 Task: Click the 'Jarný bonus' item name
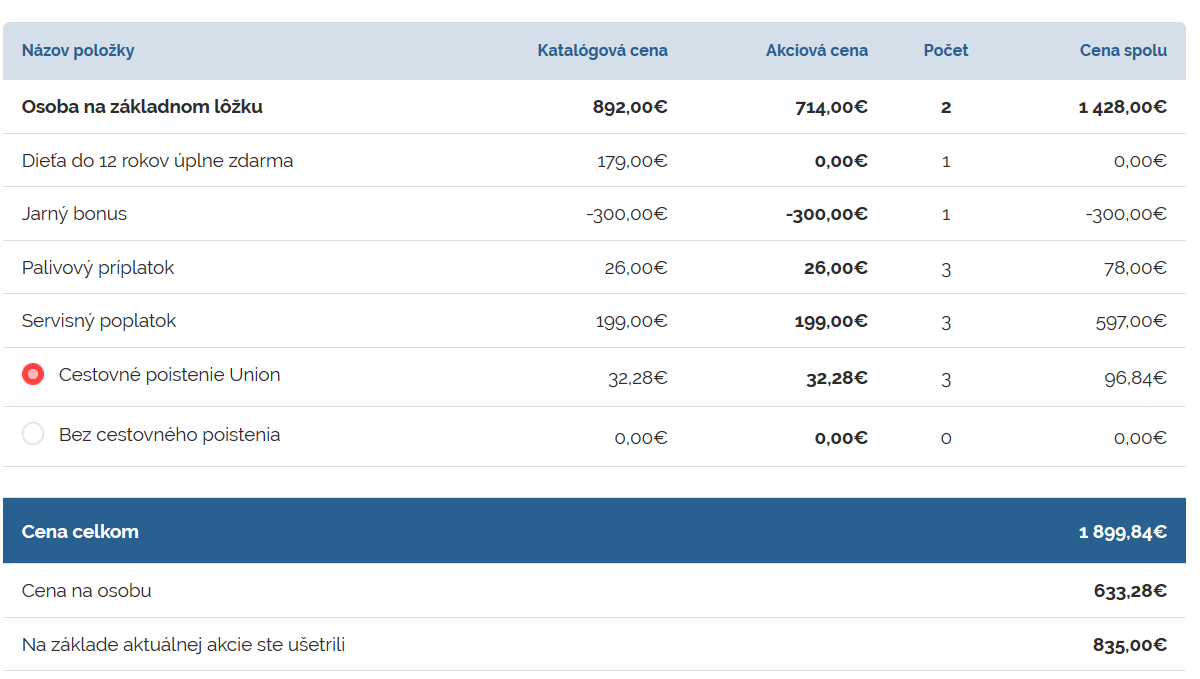click(74, 214)
